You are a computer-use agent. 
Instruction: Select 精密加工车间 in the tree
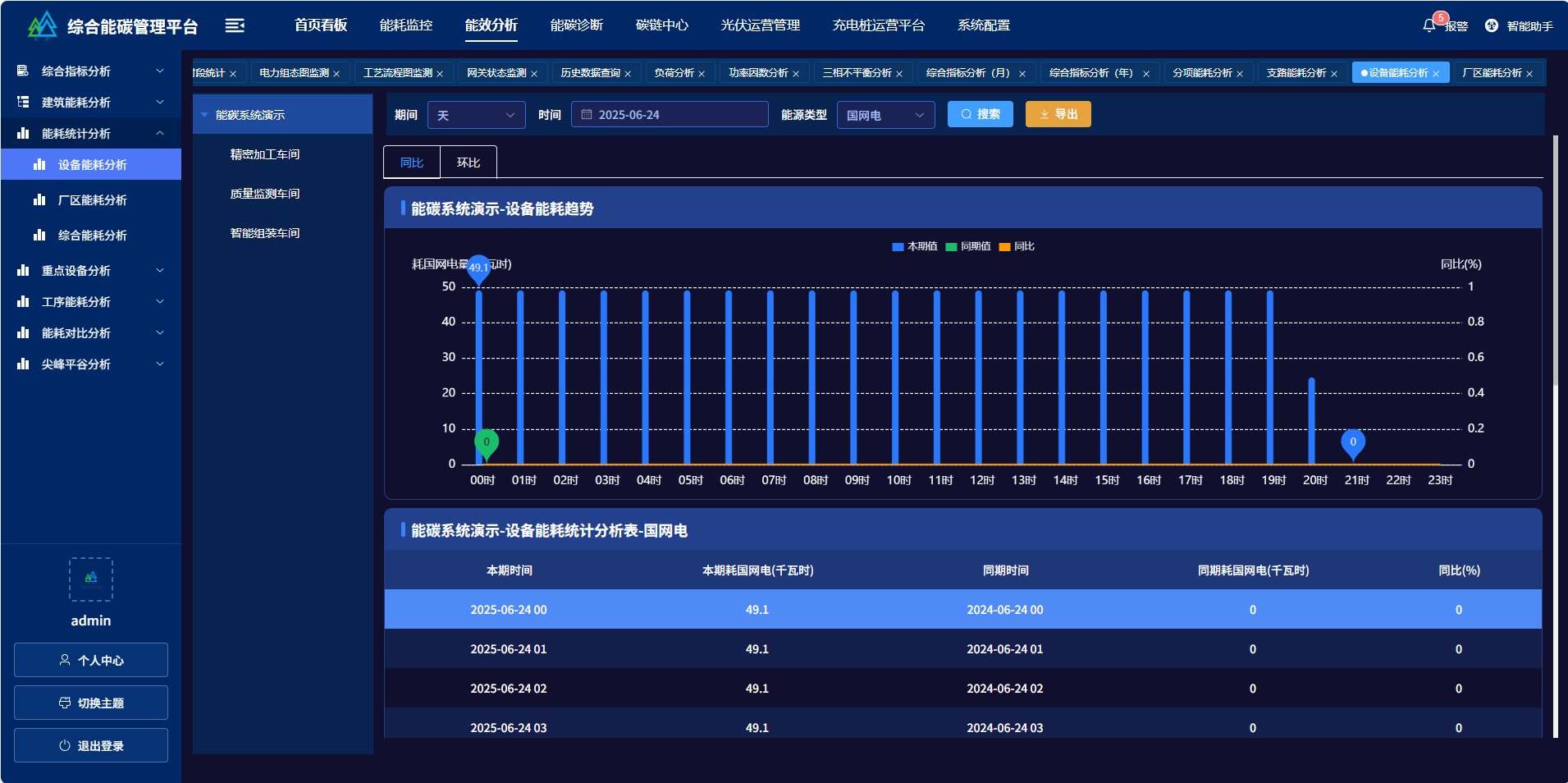click(265, 154)
